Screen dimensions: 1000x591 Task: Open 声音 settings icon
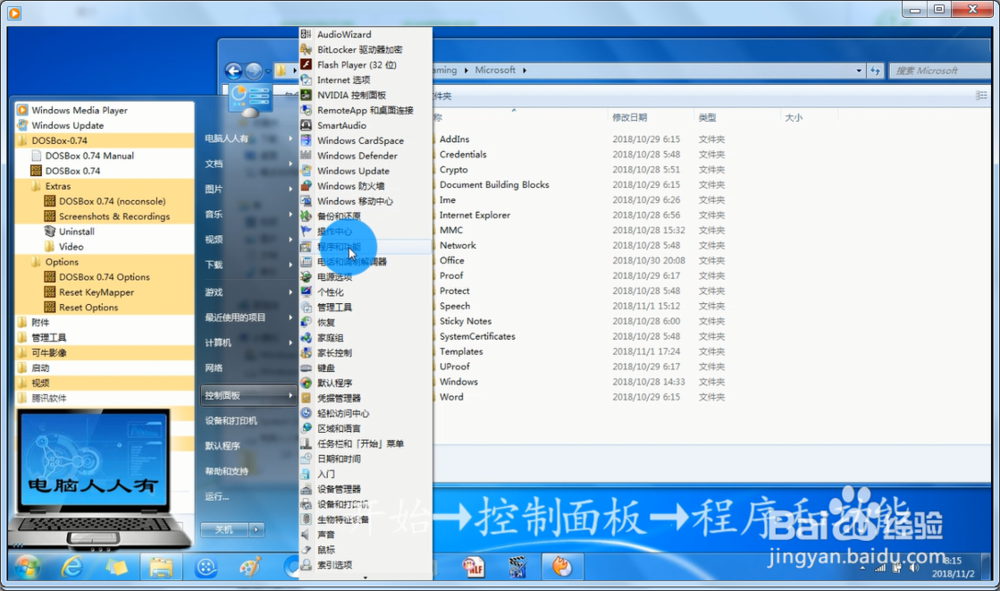(x=306, y=534)
